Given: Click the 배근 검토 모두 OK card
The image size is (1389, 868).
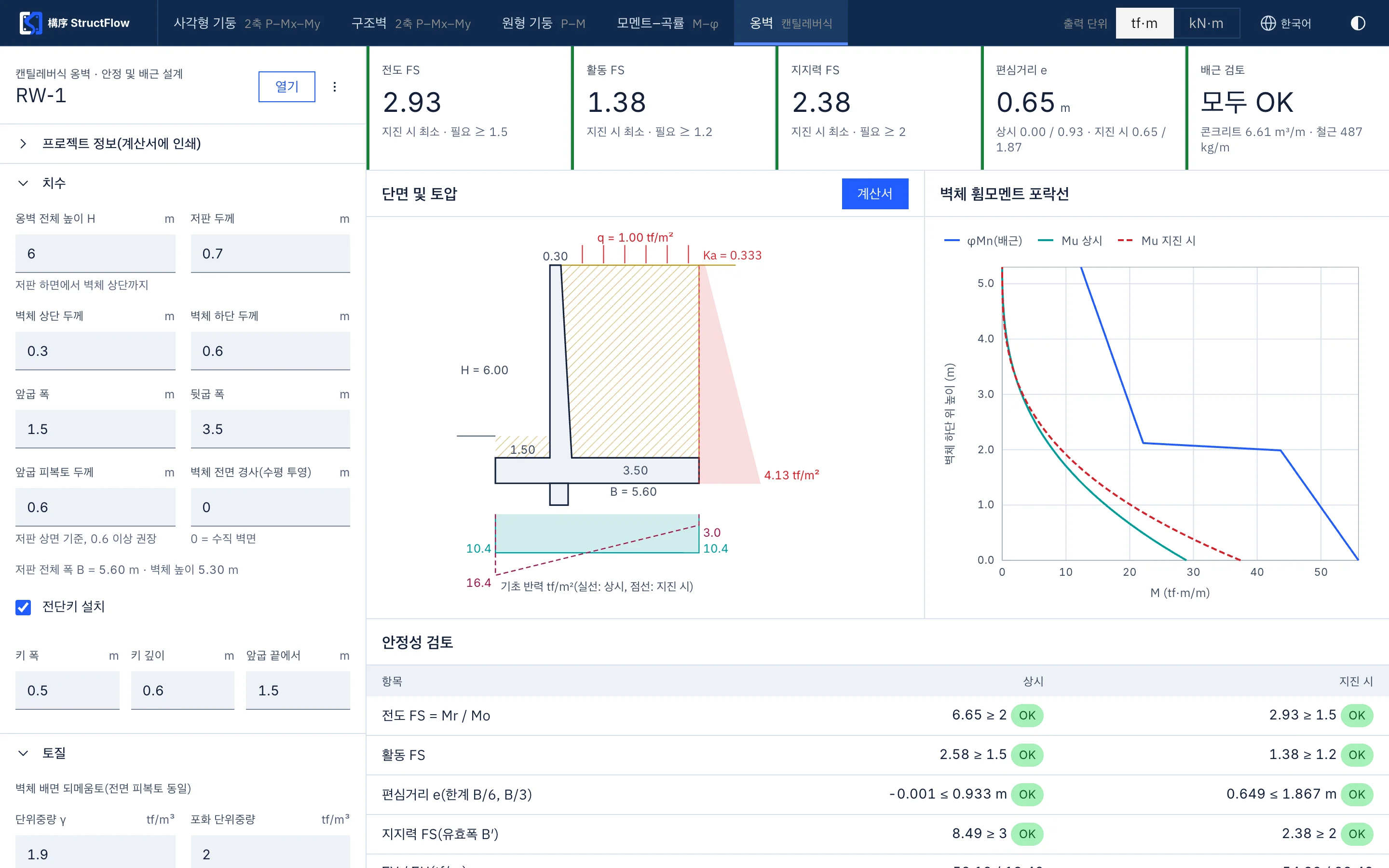Looking at the screenshot, I should pos(1287,108).
